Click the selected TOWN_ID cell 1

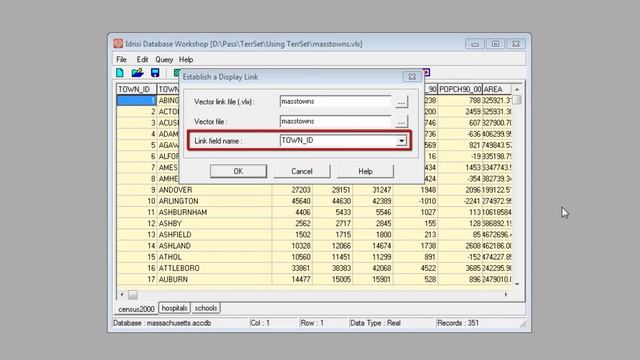tap(136, 100)
